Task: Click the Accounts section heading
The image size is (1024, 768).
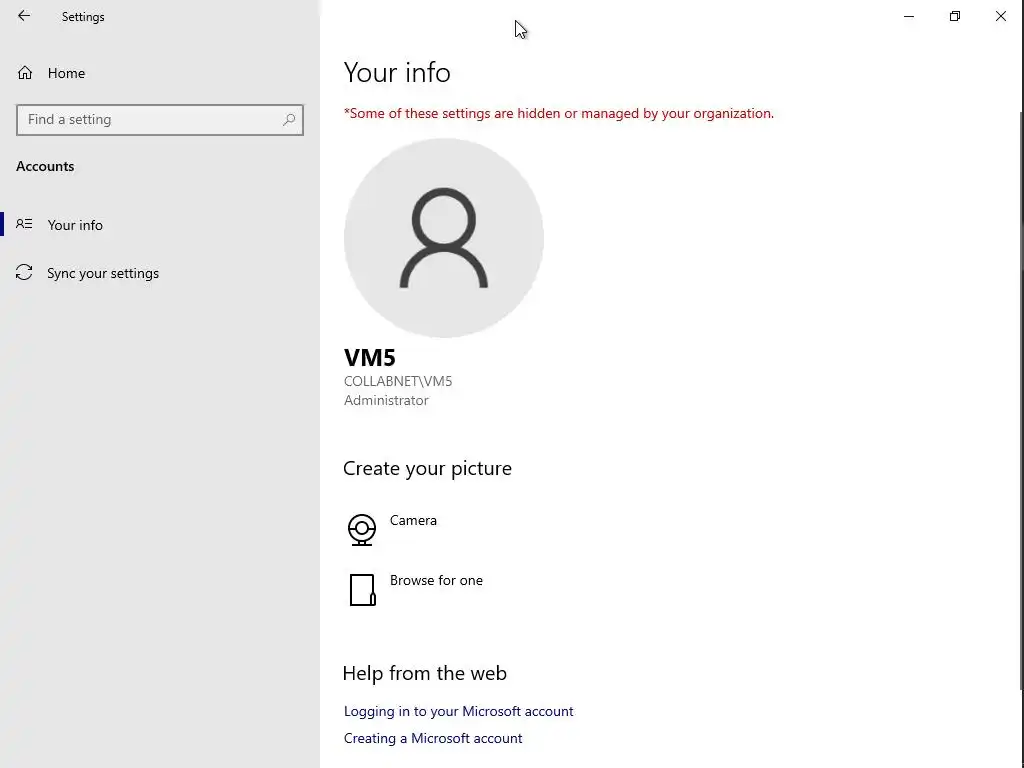Action: [x=45, y=167]
